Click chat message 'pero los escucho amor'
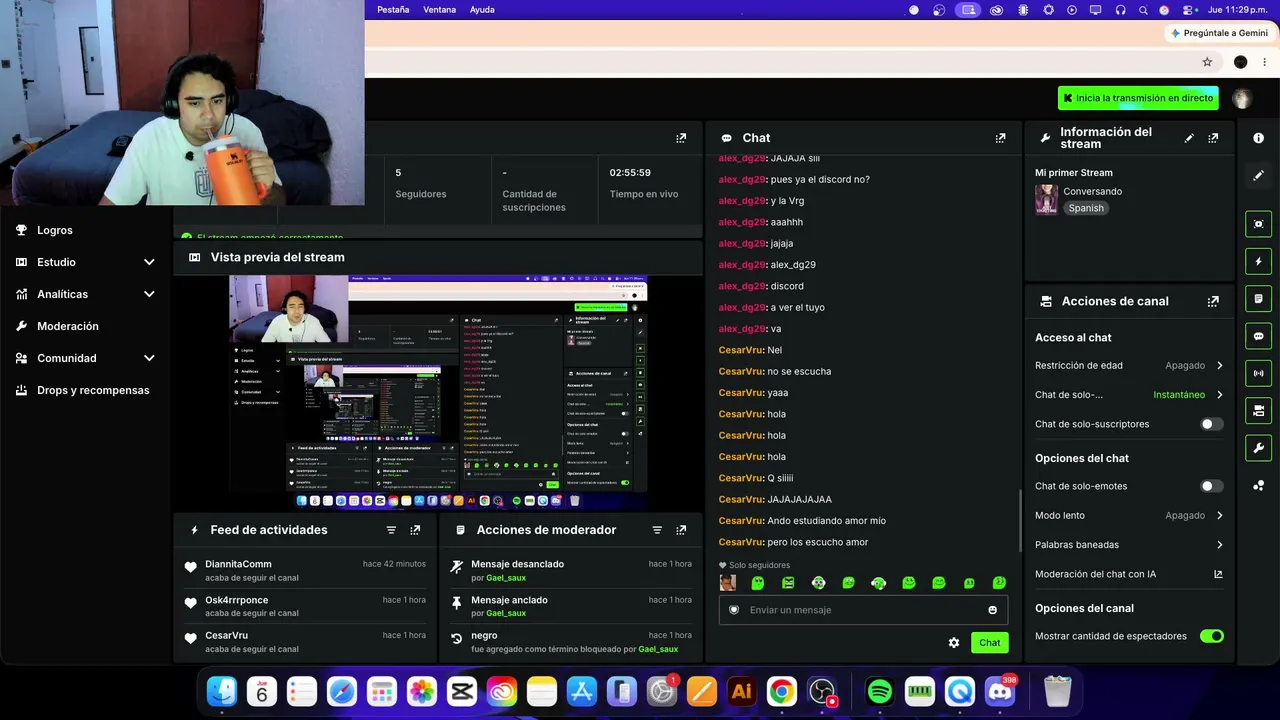Screen dimensions: 1280x720 (x=818, y=542)
